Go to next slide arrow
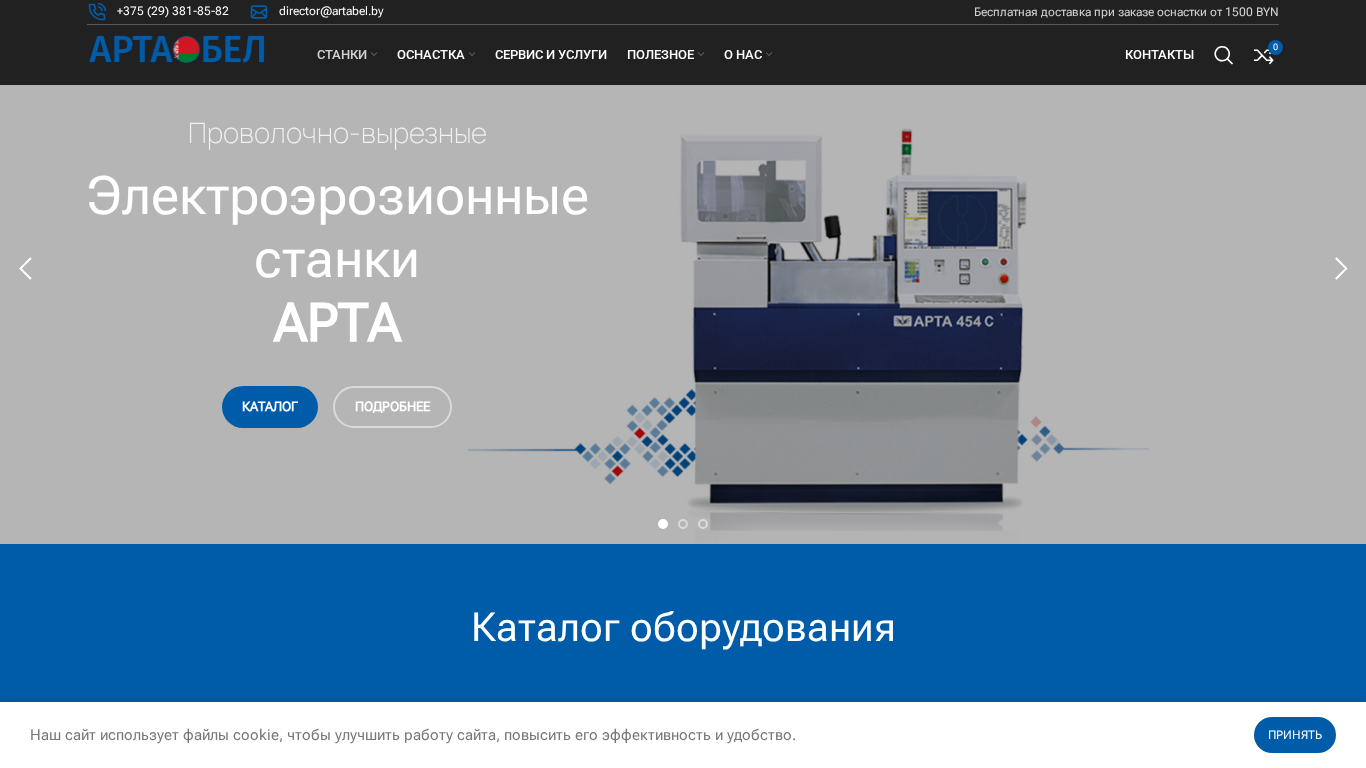This screenshot has height=768, width=1366. (1340, 268)
